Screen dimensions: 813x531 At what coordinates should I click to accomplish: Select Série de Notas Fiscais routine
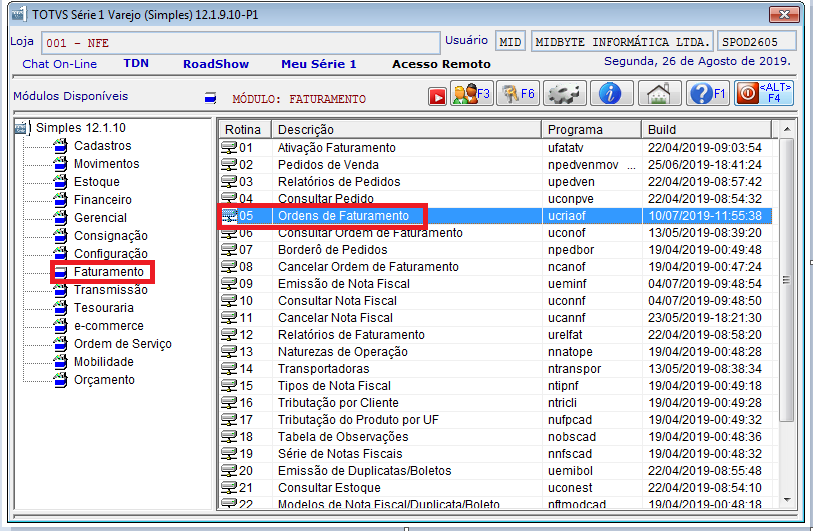click(496, 454)
